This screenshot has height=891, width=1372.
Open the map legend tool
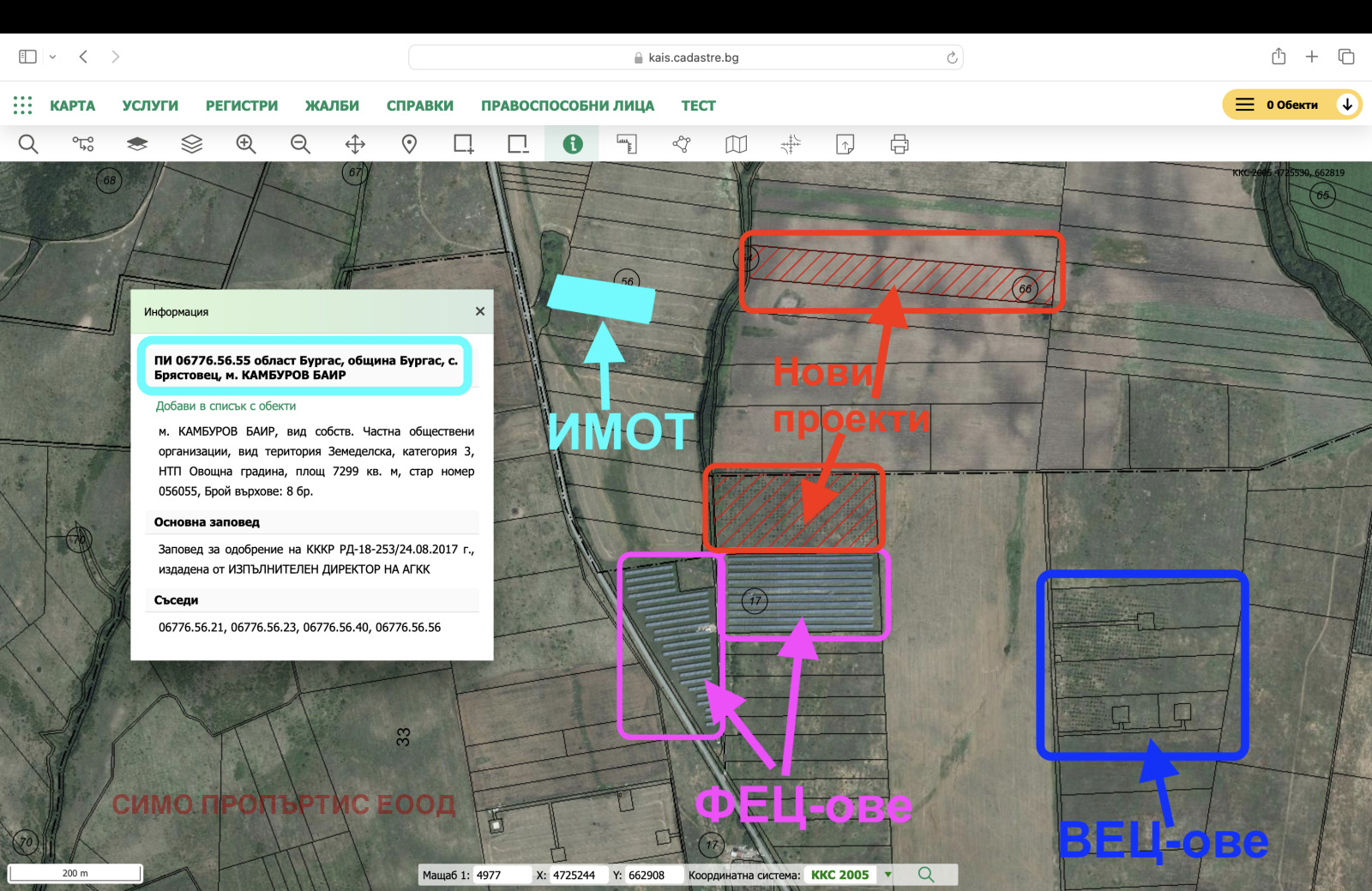pos(737,143)
